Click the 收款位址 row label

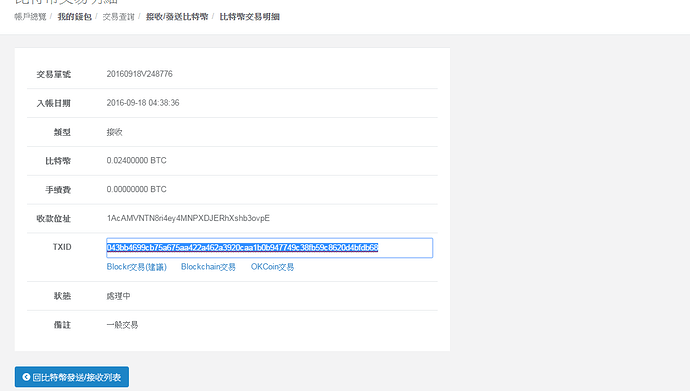(54, 219)
